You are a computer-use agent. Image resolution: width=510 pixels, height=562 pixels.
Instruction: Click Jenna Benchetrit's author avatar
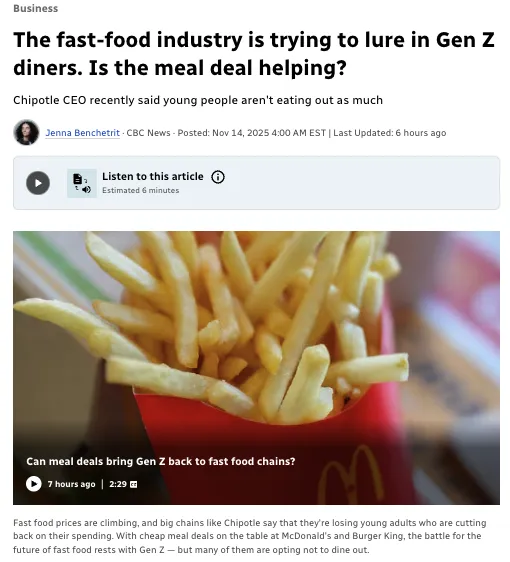click(26, 132)
